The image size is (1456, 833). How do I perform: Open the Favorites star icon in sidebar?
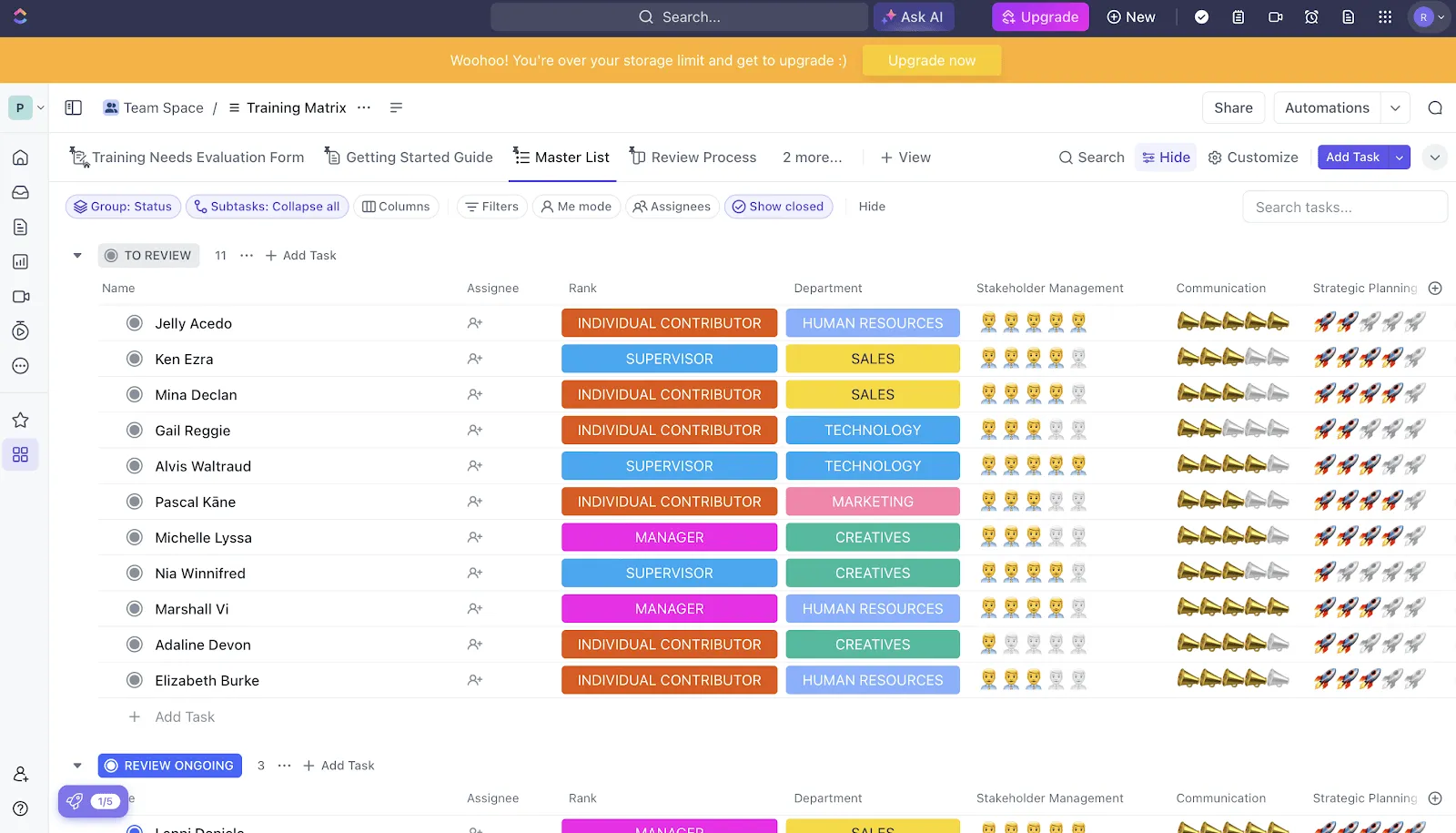pyautogui.click(x=20, y=420)
